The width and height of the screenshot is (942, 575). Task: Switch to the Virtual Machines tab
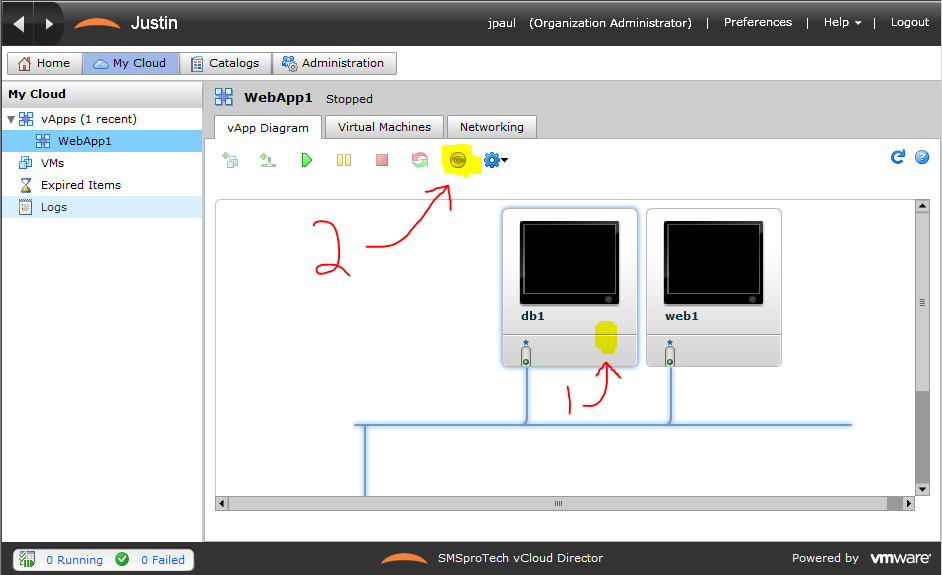pyautogui.click(x=384, y=127)
